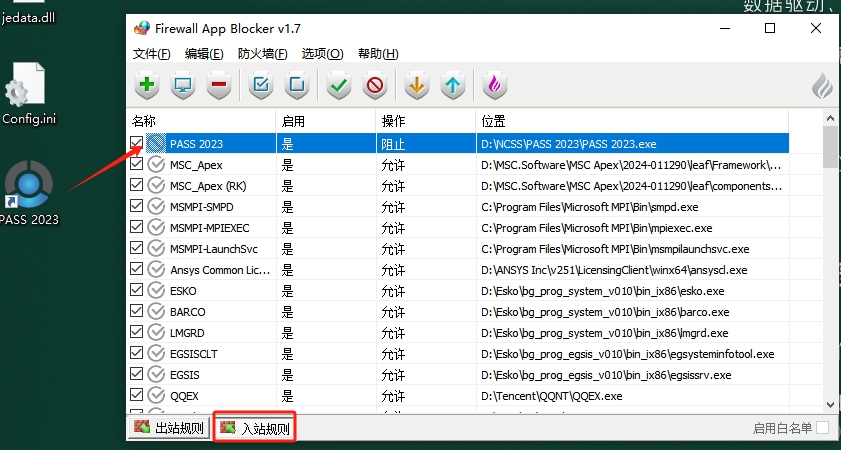Click the allow status icon of BARCO row
Image resolution: width=841 pixels, height=450 pixels.
tap(156, 312)
